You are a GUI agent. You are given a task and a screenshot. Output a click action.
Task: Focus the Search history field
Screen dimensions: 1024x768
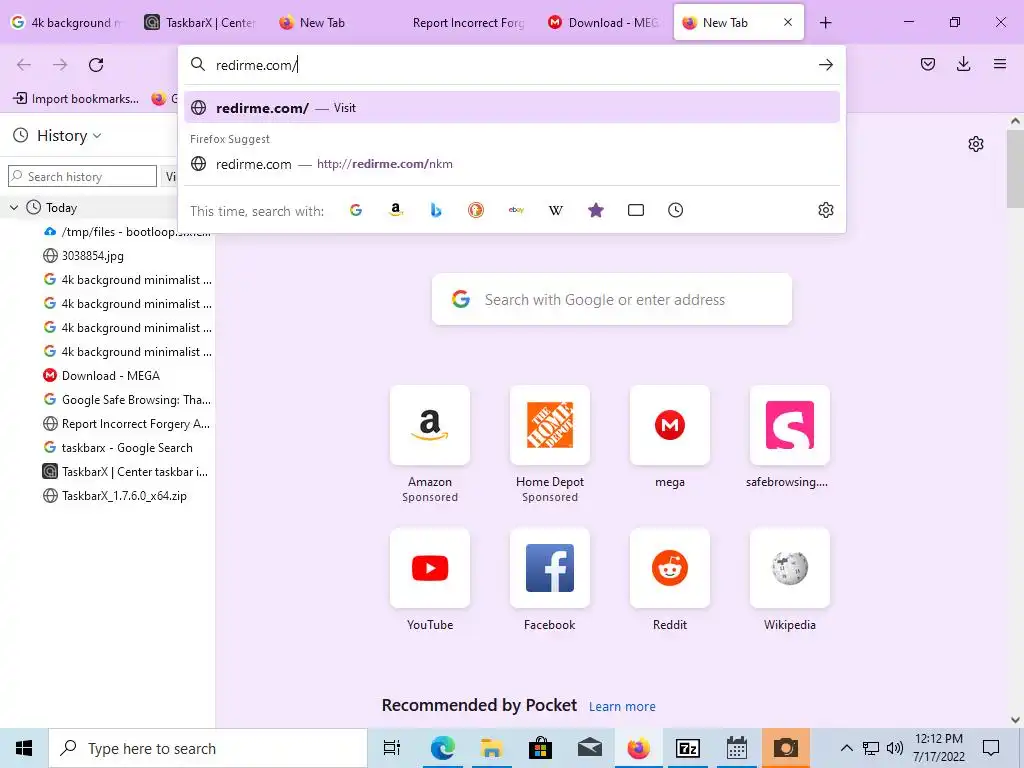(82, 176)
